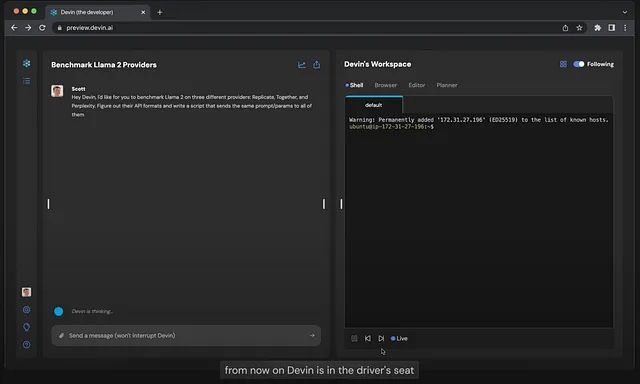Bookmark this page with the star icon
The height and width of the screenshot is (384, 640).
[579, 28]
